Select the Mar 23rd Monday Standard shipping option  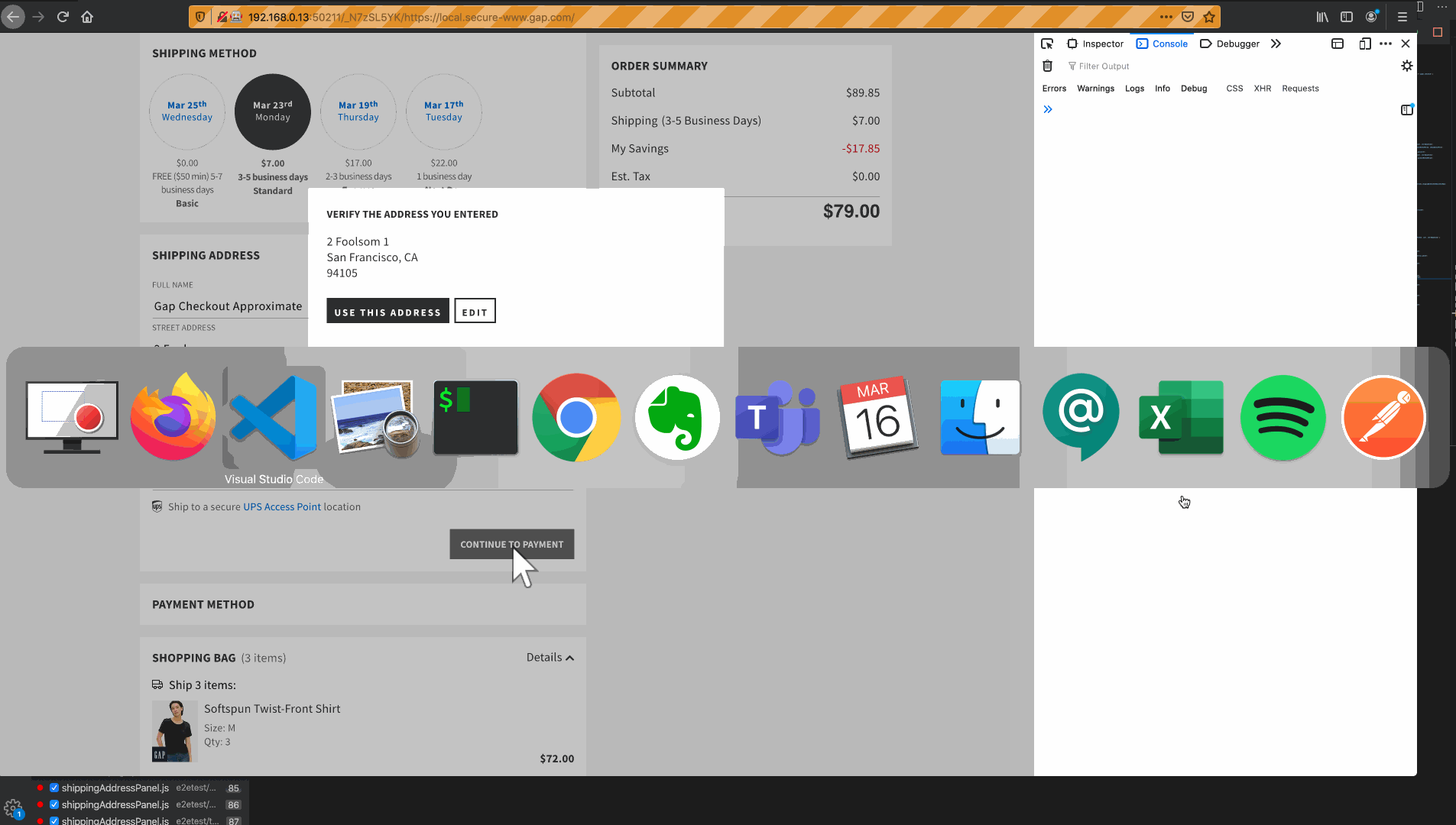point(273,112)
